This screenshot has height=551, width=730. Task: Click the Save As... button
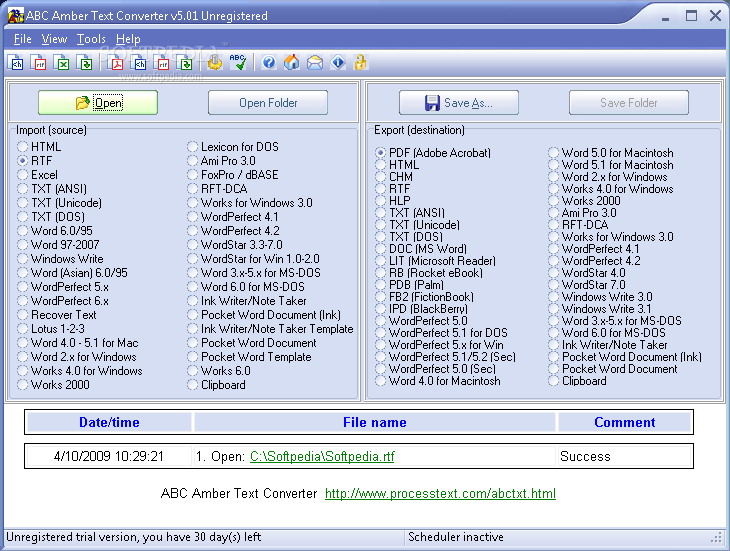[459, 102]
